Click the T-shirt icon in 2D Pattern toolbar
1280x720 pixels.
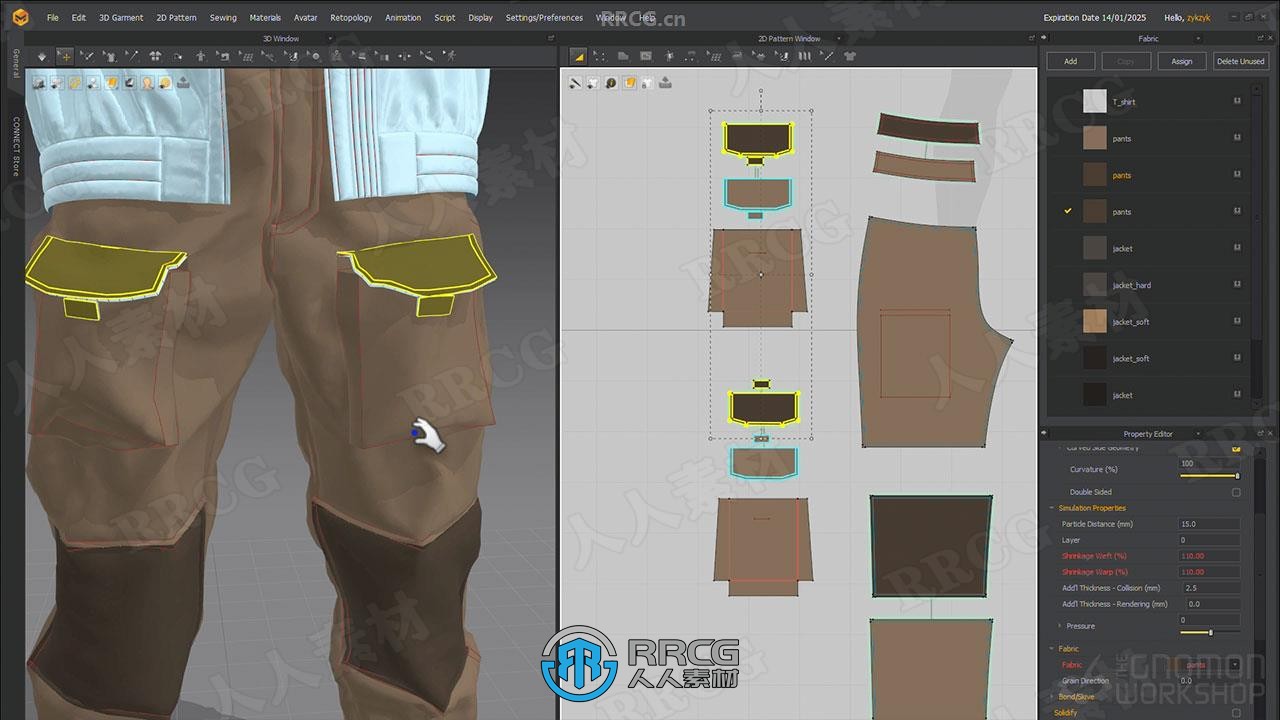850,56
